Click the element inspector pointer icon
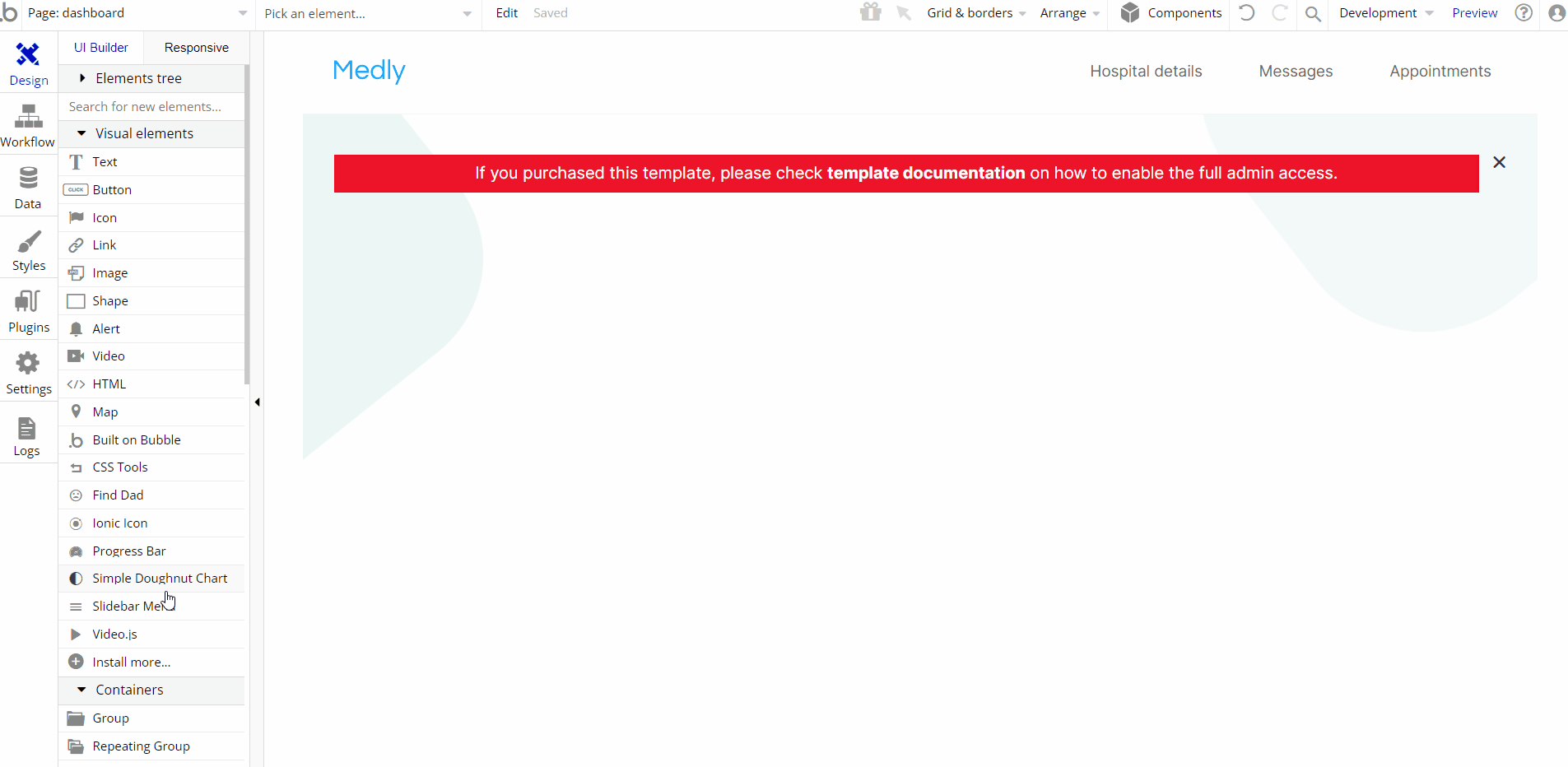The width and height of the screenshot is (1568, 767). (x=904, y=13)
